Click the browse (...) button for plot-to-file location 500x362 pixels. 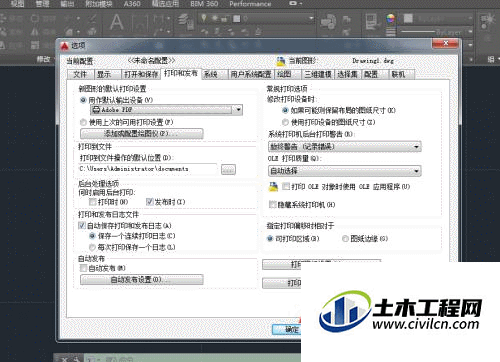[x=228, y=169]
